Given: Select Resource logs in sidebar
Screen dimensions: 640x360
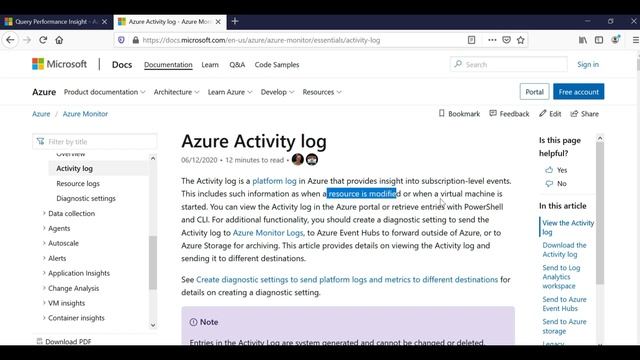Looking at the screenshot, I should [78, 183].
